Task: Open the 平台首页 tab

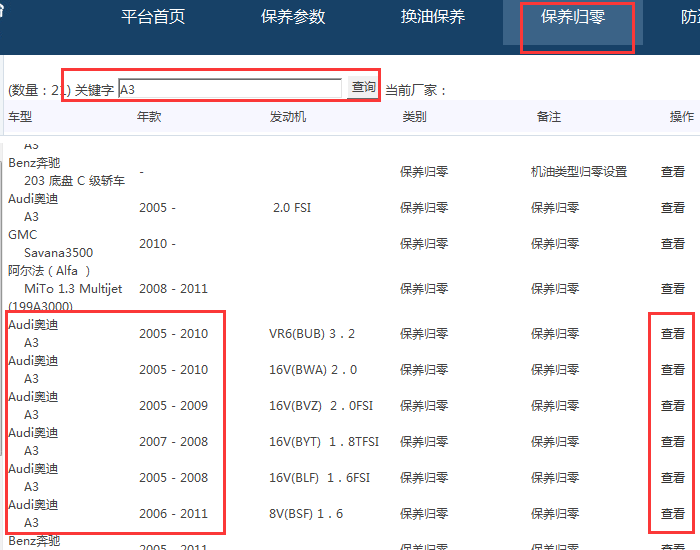Action: point(153,17)
